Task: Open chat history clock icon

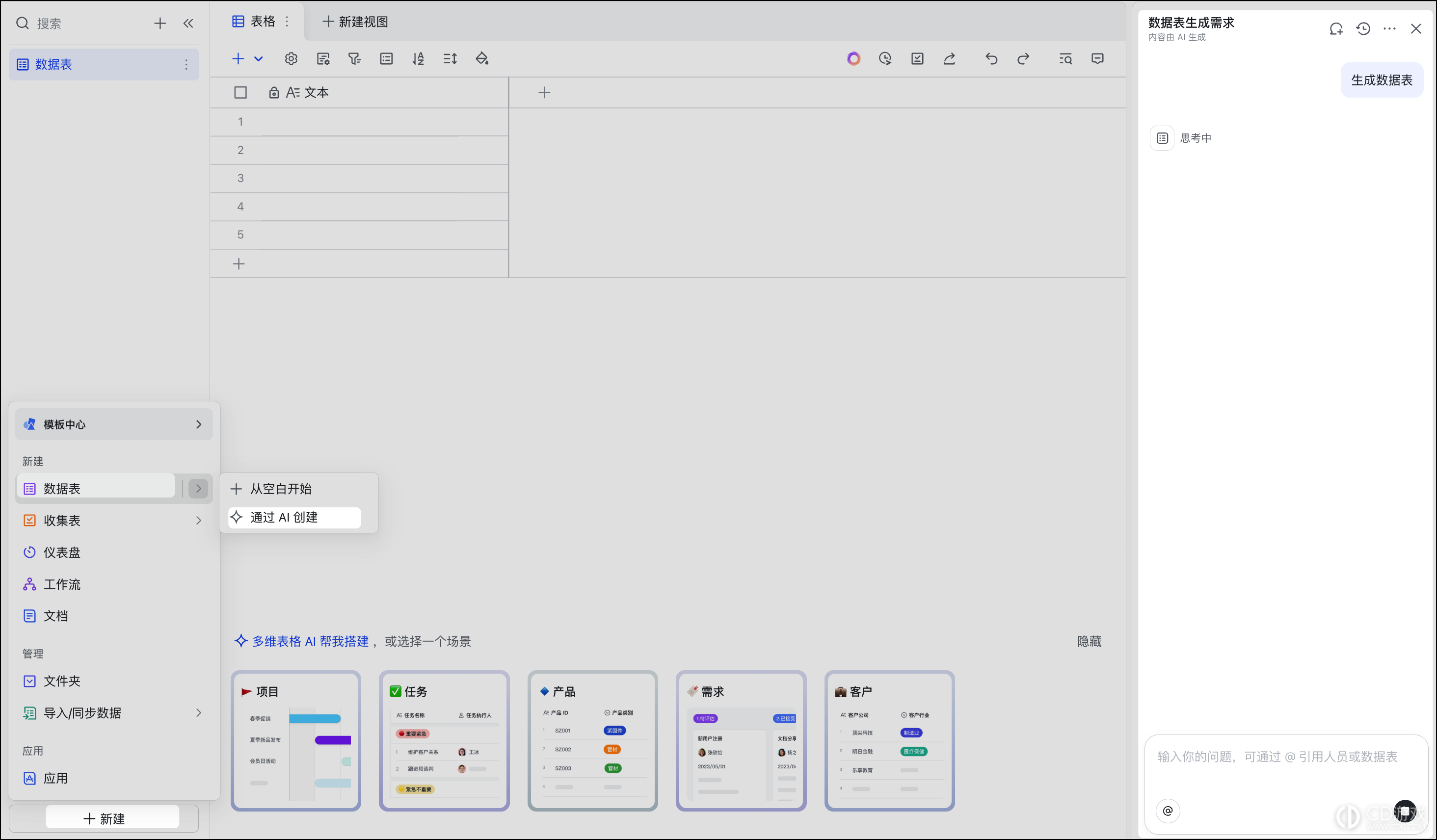Action: [1363, 28]
